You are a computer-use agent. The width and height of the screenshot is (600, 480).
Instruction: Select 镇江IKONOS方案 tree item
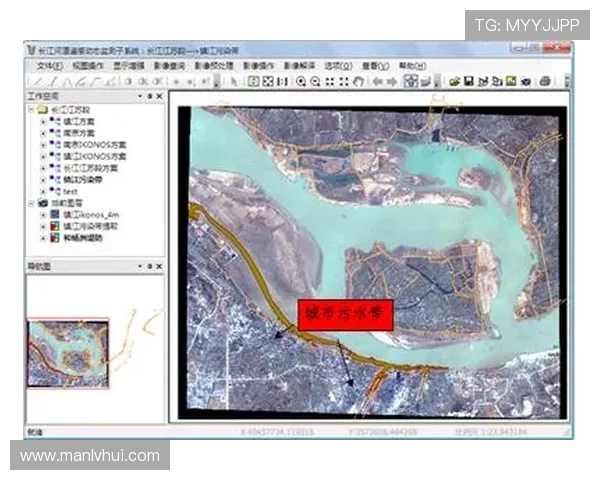point(95,157)
